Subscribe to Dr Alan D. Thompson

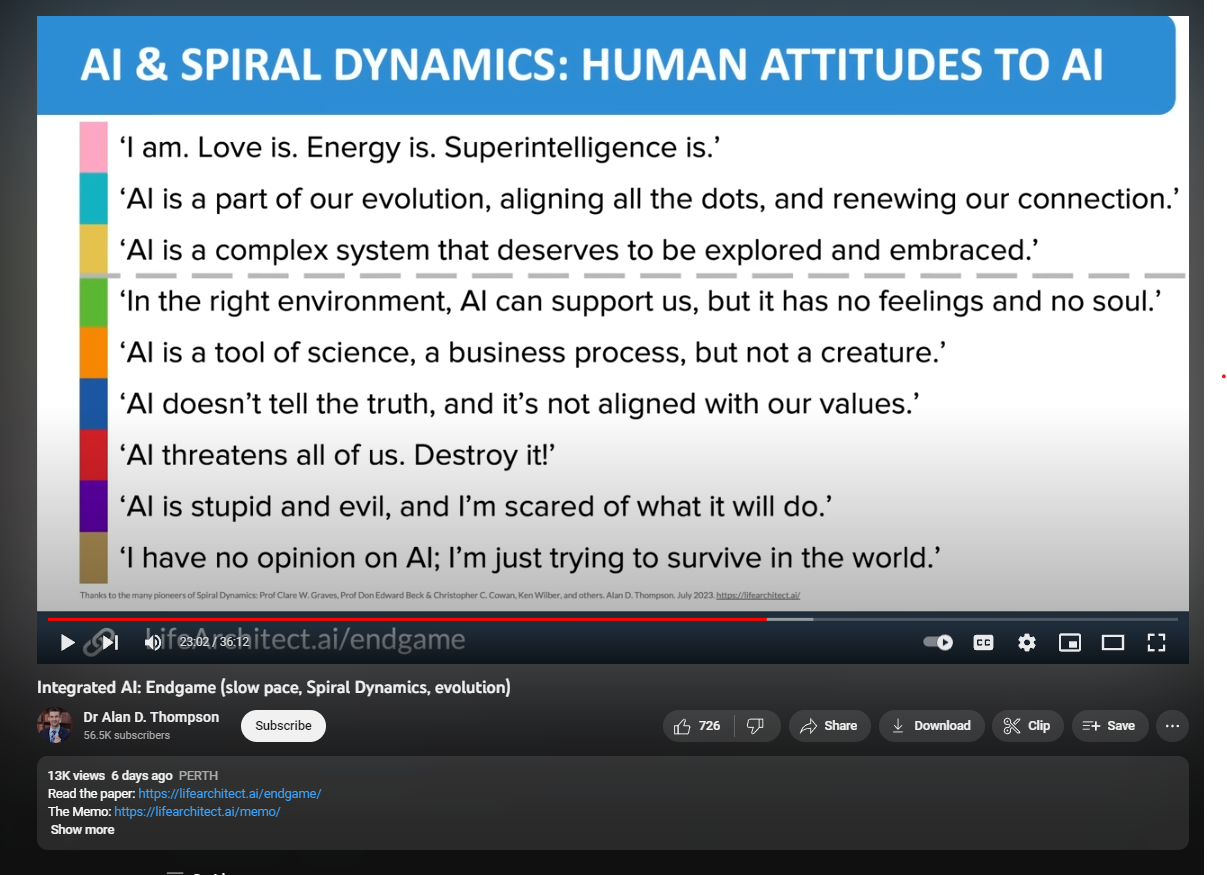point(283,726)
